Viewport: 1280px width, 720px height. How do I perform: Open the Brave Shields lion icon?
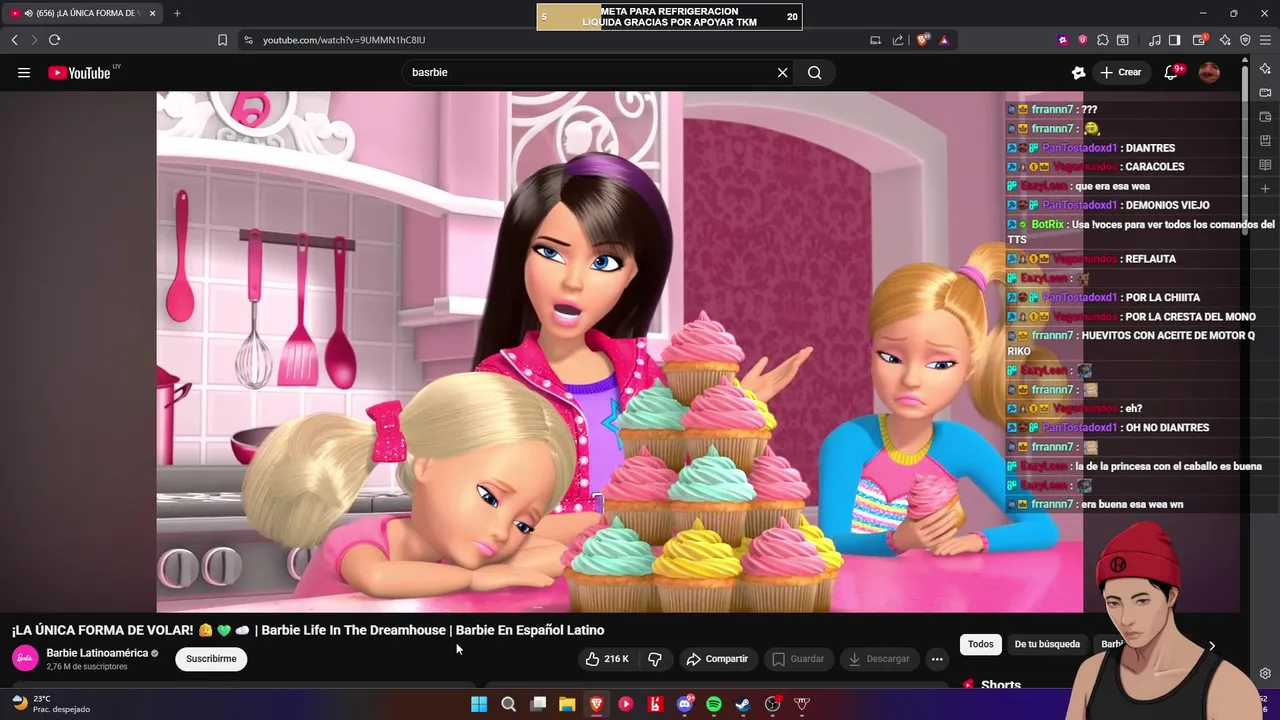pyautogui.click(x=922, y=40)
